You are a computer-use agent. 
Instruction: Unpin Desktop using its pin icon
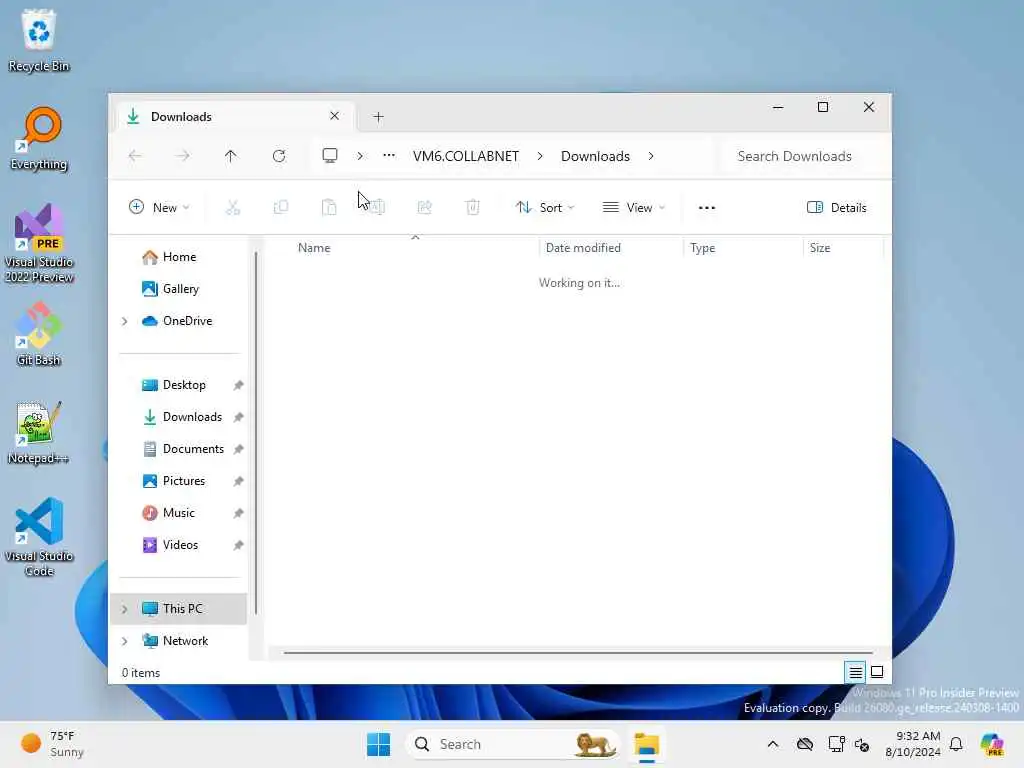(238, 385)
